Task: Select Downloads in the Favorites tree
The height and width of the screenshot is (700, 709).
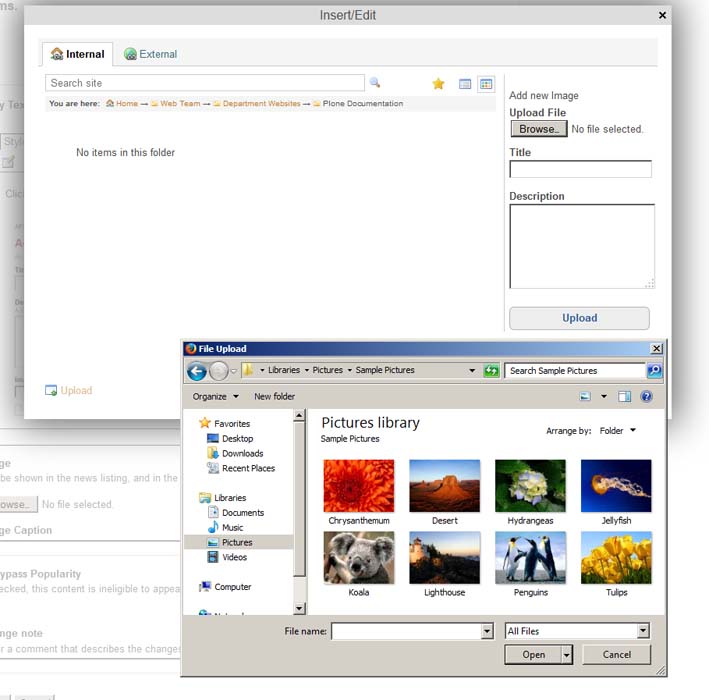Action: (242, 453)
